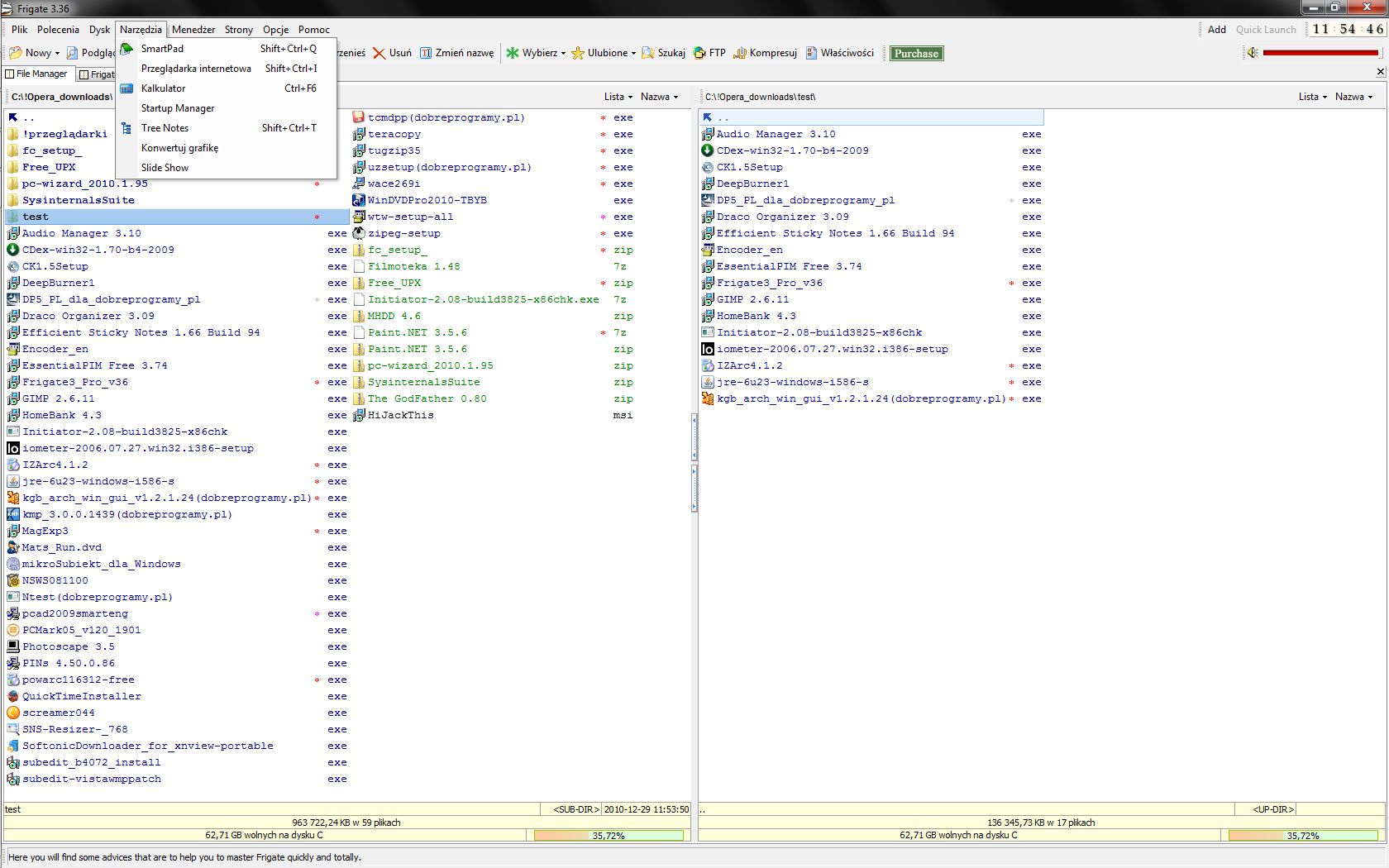Expand the Ulubione dropdown arrow
The height and width of the screenshot is (868, 1389).
coord(633,53)
